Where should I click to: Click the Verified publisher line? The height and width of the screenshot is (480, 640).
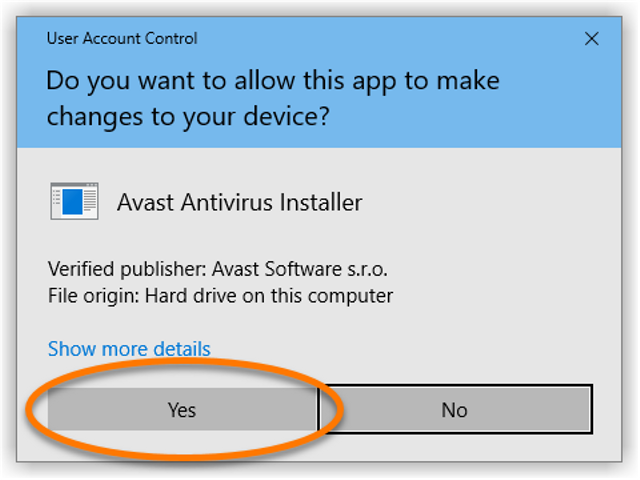point(218,269)
